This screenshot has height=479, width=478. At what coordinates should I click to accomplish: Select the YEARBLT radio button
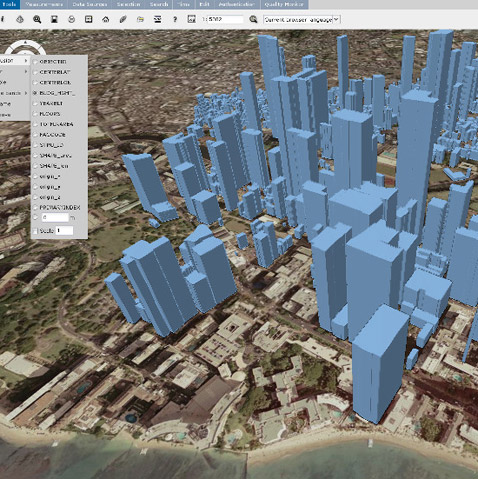click(35, 103)
